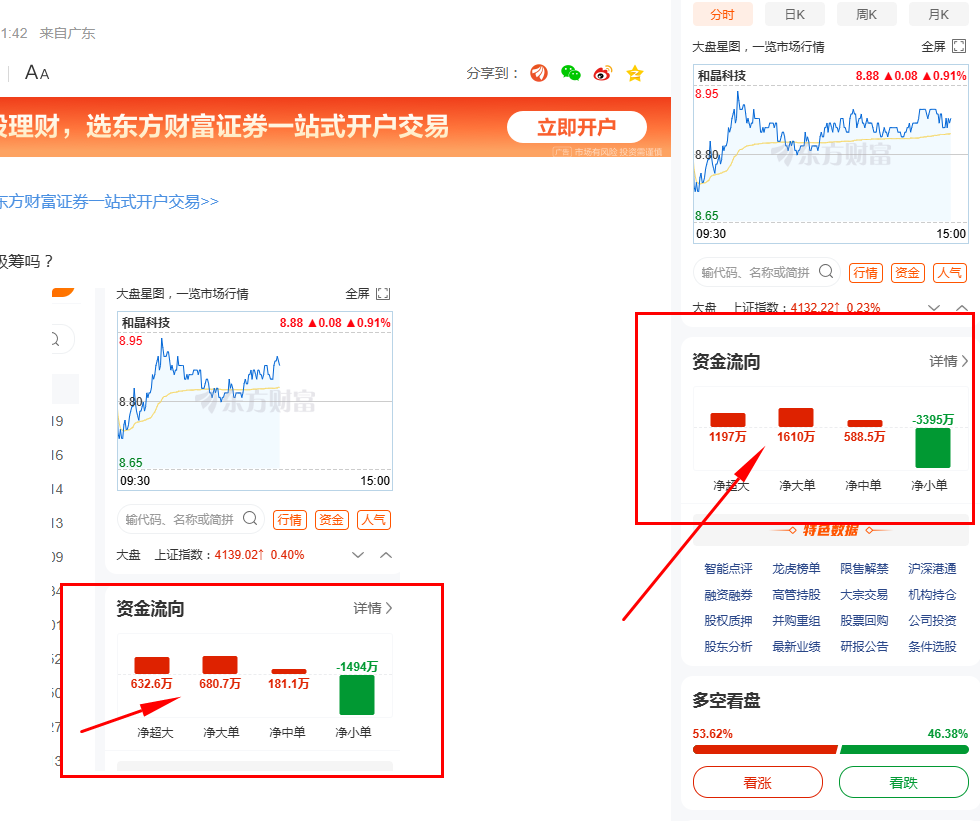The height and width of the screenshot is (821, 980).
Task: Open 智能点评 link
Action: pyautogui.click(x=728, y=569)
